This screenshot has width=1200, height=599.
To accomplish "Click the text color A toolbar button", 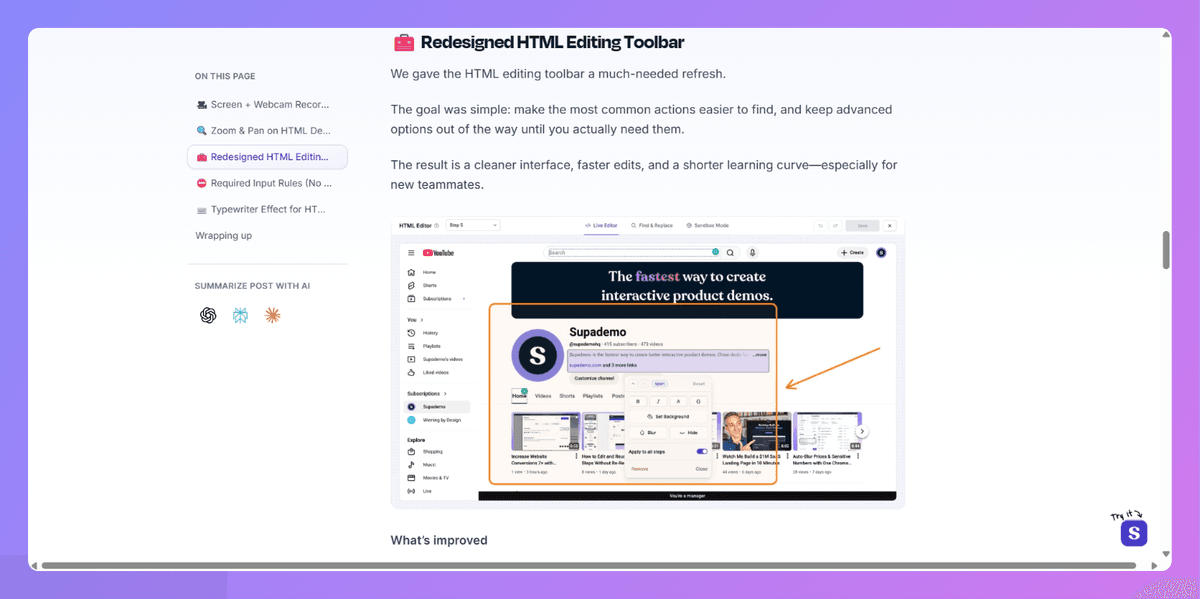I will (678, 401).
